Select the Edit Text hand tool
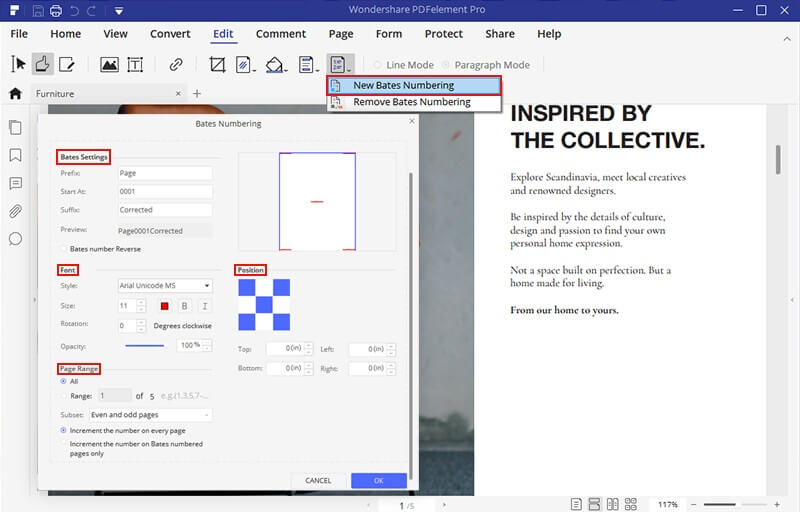 (44, 65)
